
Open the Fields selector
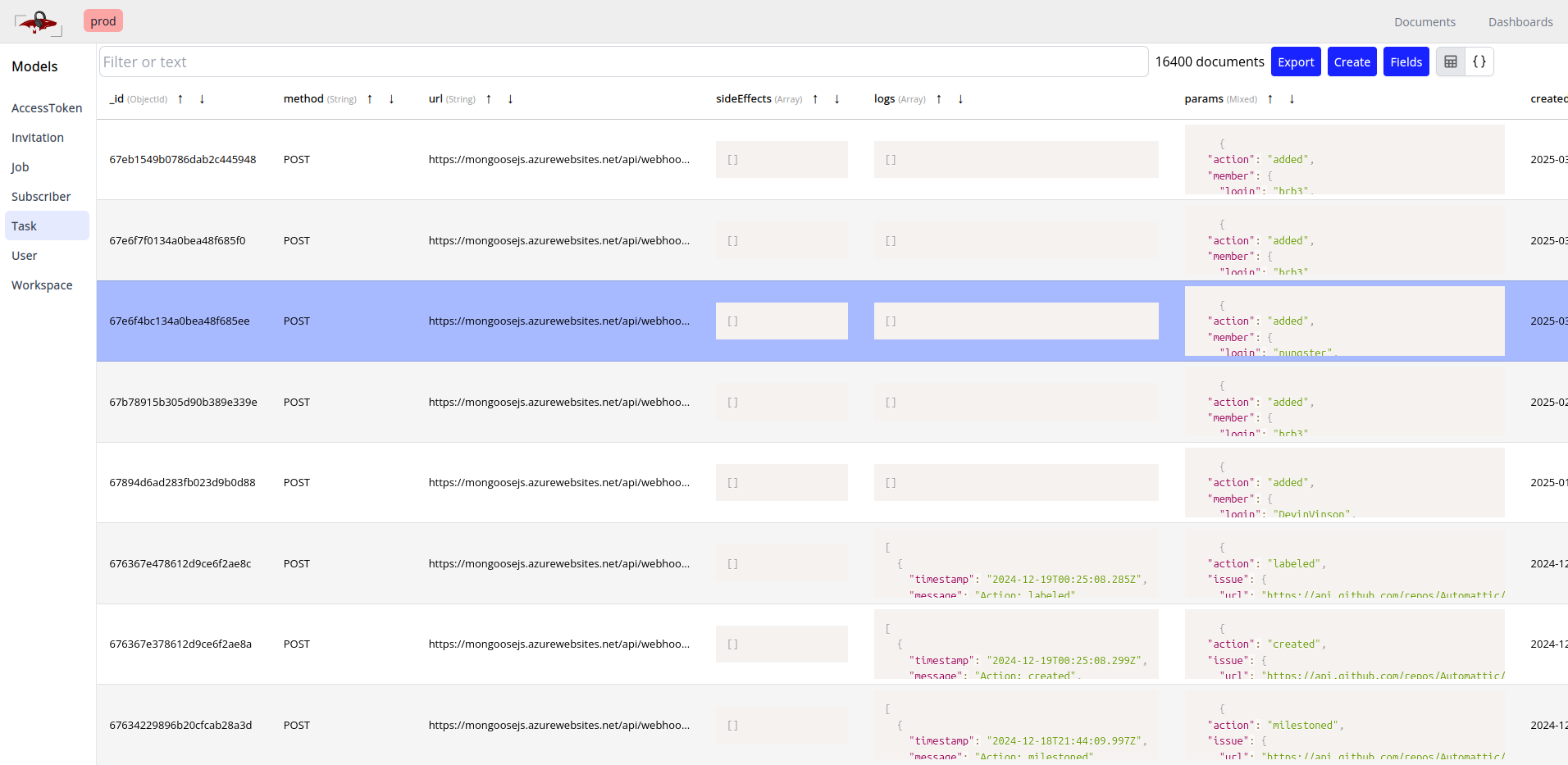pyautogui.click(x=1406, y=61)
